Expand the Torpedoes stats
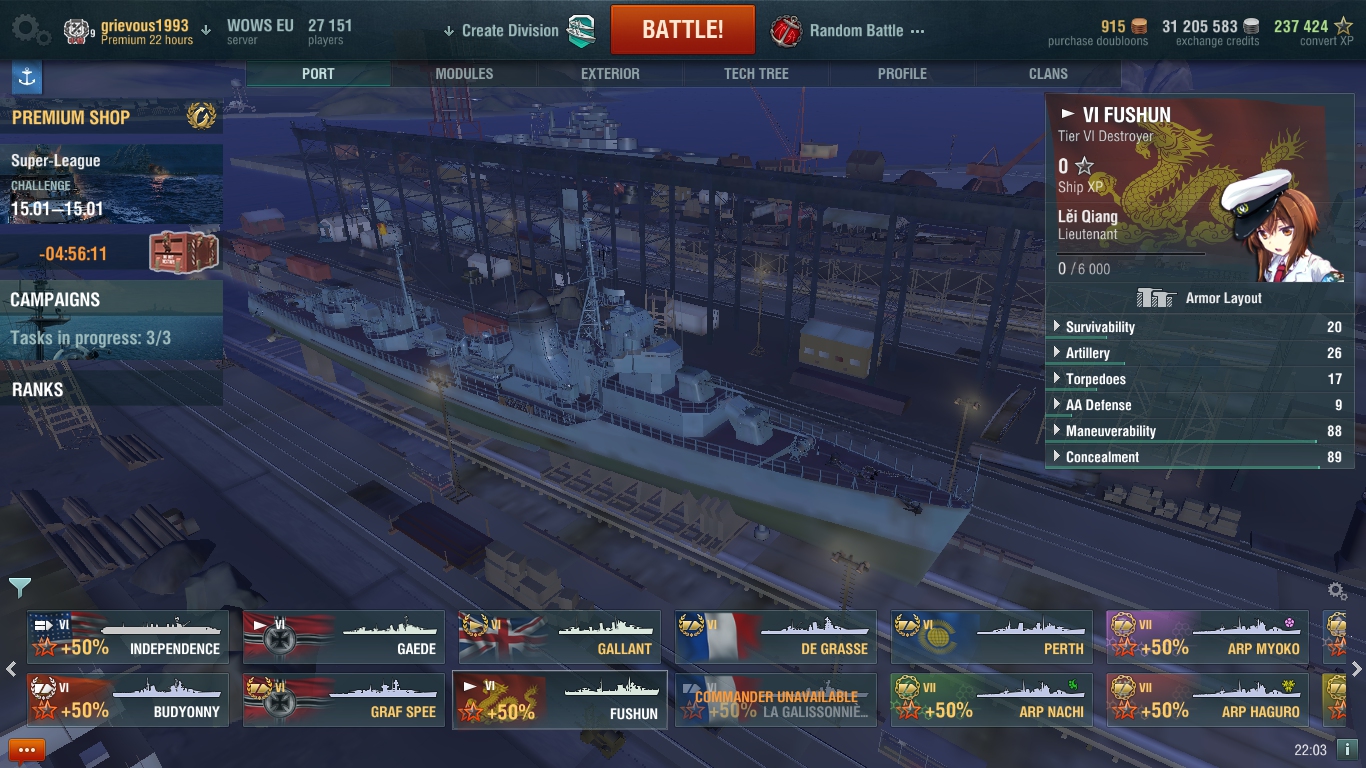This screenshot has width=1366, height=768. click(x=1197, y=379)
